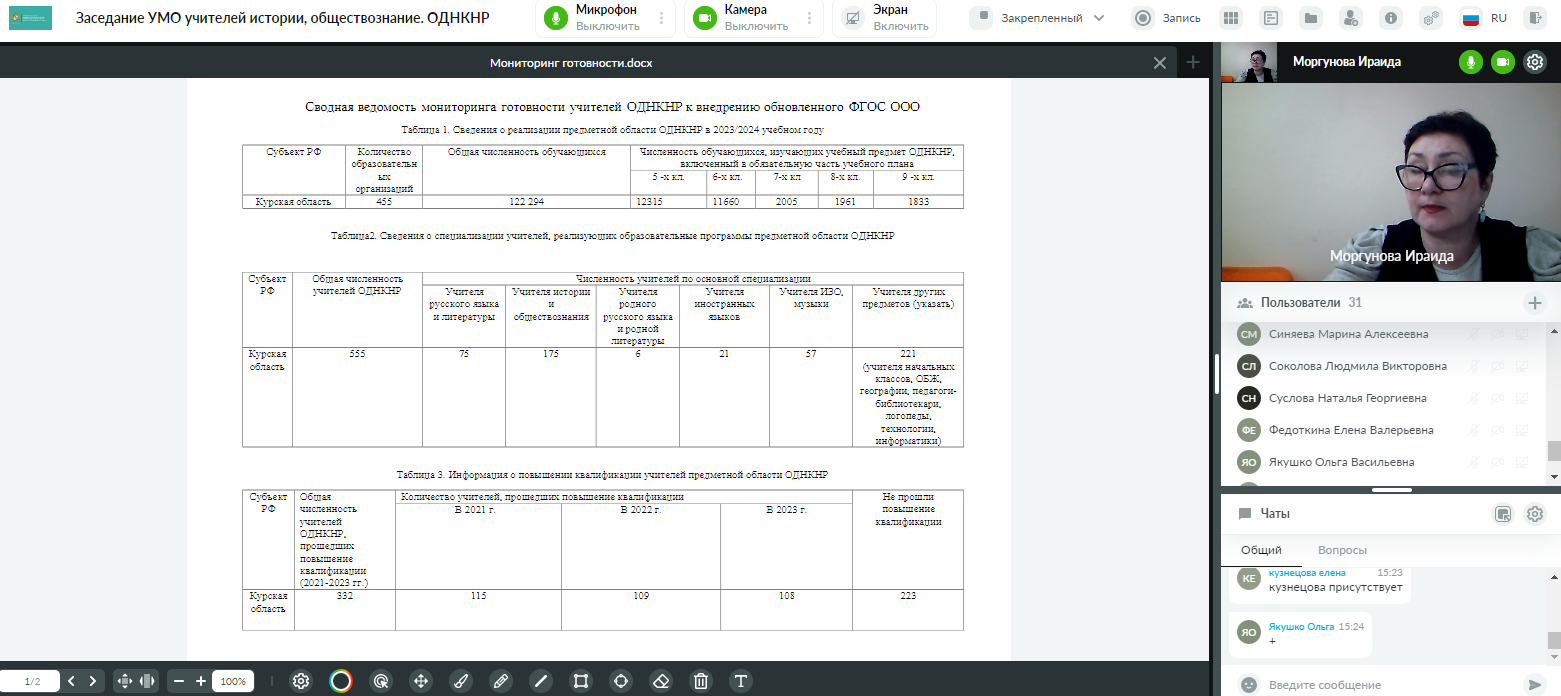Click the detach chat window icon
Image resolution: width=1561 pixels, height=696 pixels.
tap(1502, 514)
